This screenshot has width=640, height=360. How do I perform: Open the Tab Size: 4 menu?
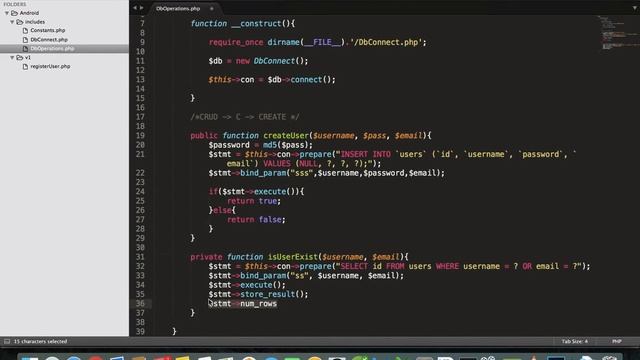tap(575, 341)
